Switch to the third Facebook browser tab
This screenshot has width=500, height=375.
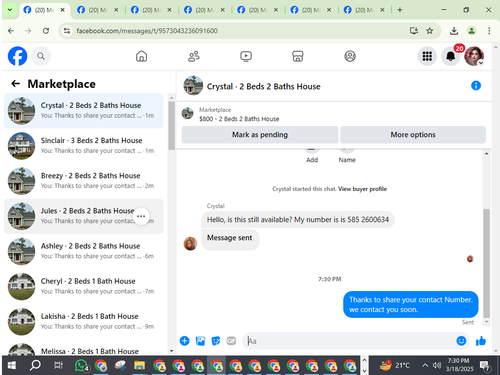click(151, 10)
